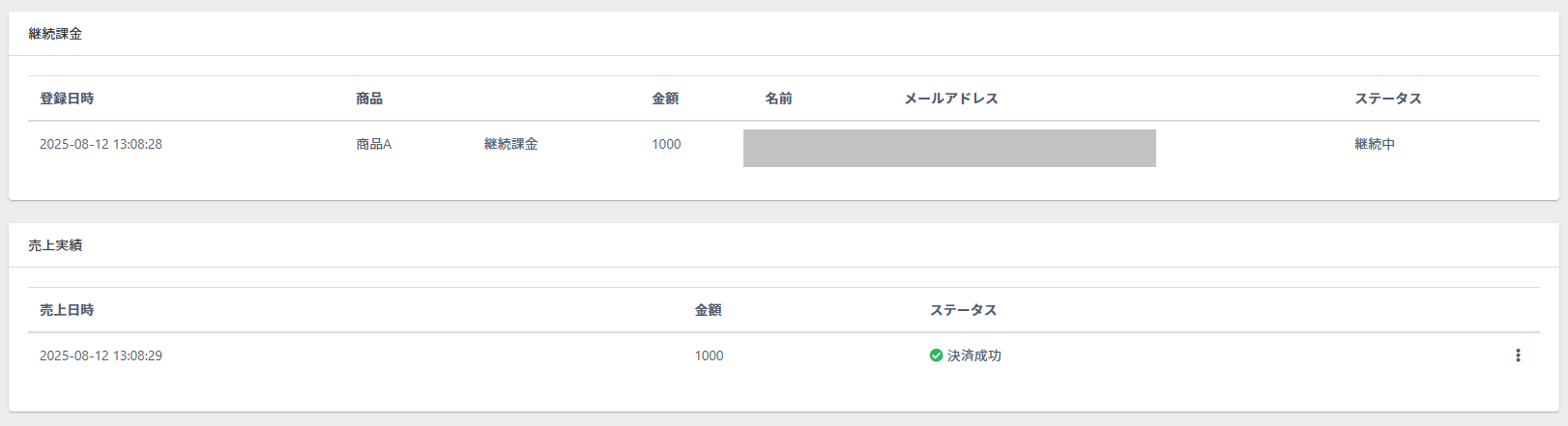
Task: Click the green payment success checkmark icon
Action: click(x=936, y=355)
